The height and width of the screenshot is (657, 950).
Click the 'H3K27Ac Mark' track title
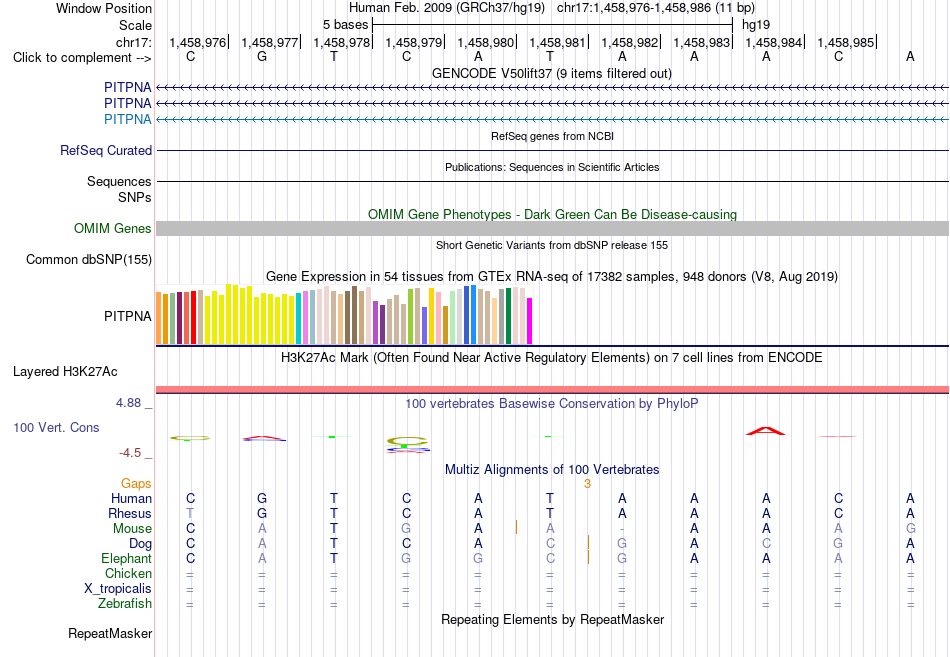(551, 358)
